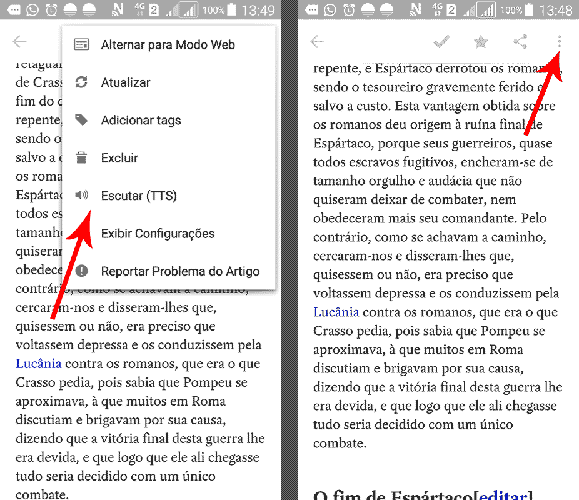The height and width of the screenshot is (500, 579).
Task: Click the tag icon beside Adicionar tags
Action: [x=82, y=120]
